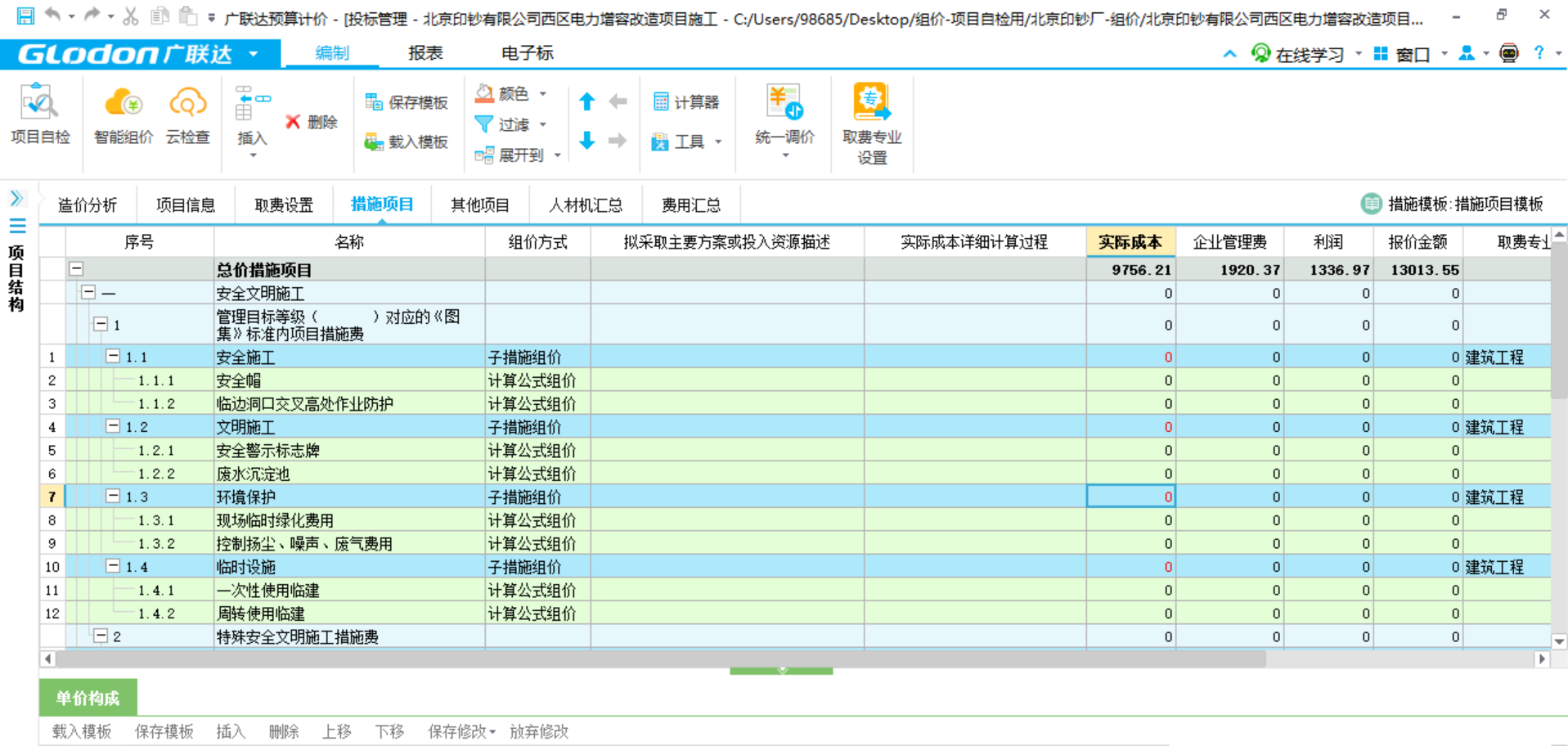Click 载入模板 load template in ribbon
This screenshot has width=1568, height=746.
tap(407, 142)
